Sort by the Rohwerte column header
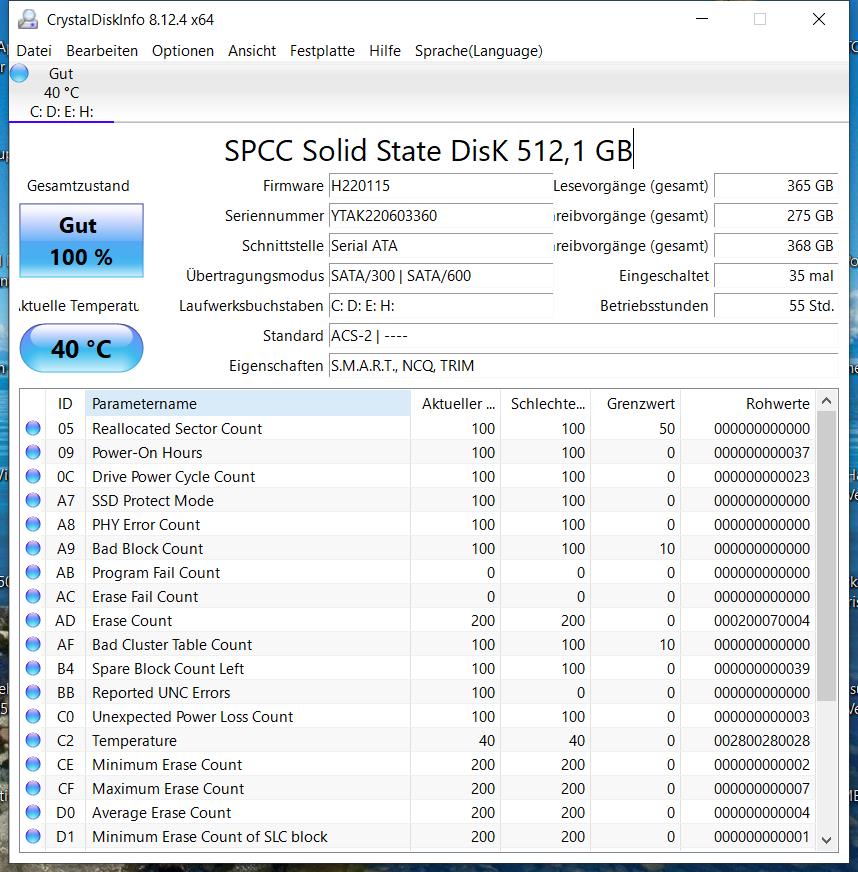This screenshot has height=872, width=858. click(x=748, y=404)
